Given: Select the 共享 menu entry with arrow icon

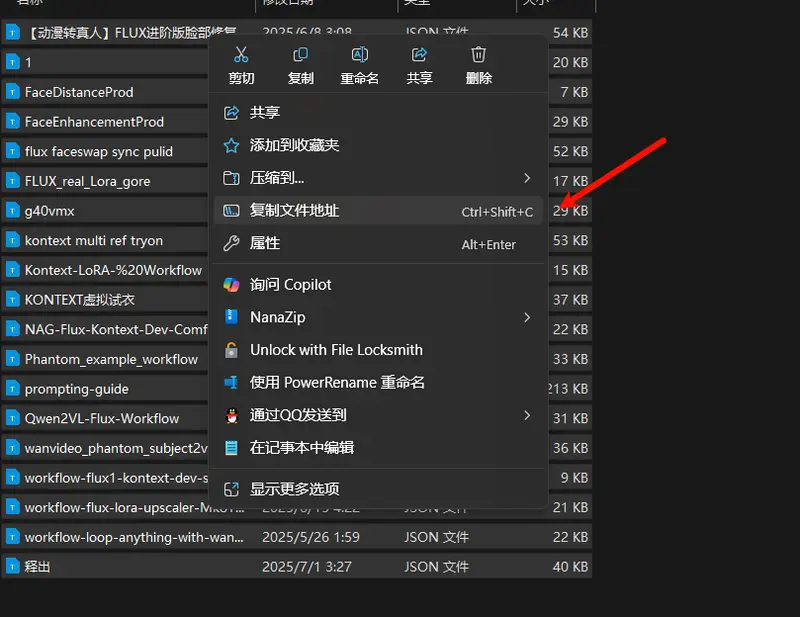Looking at the screenshot, I should coord(378,112).
